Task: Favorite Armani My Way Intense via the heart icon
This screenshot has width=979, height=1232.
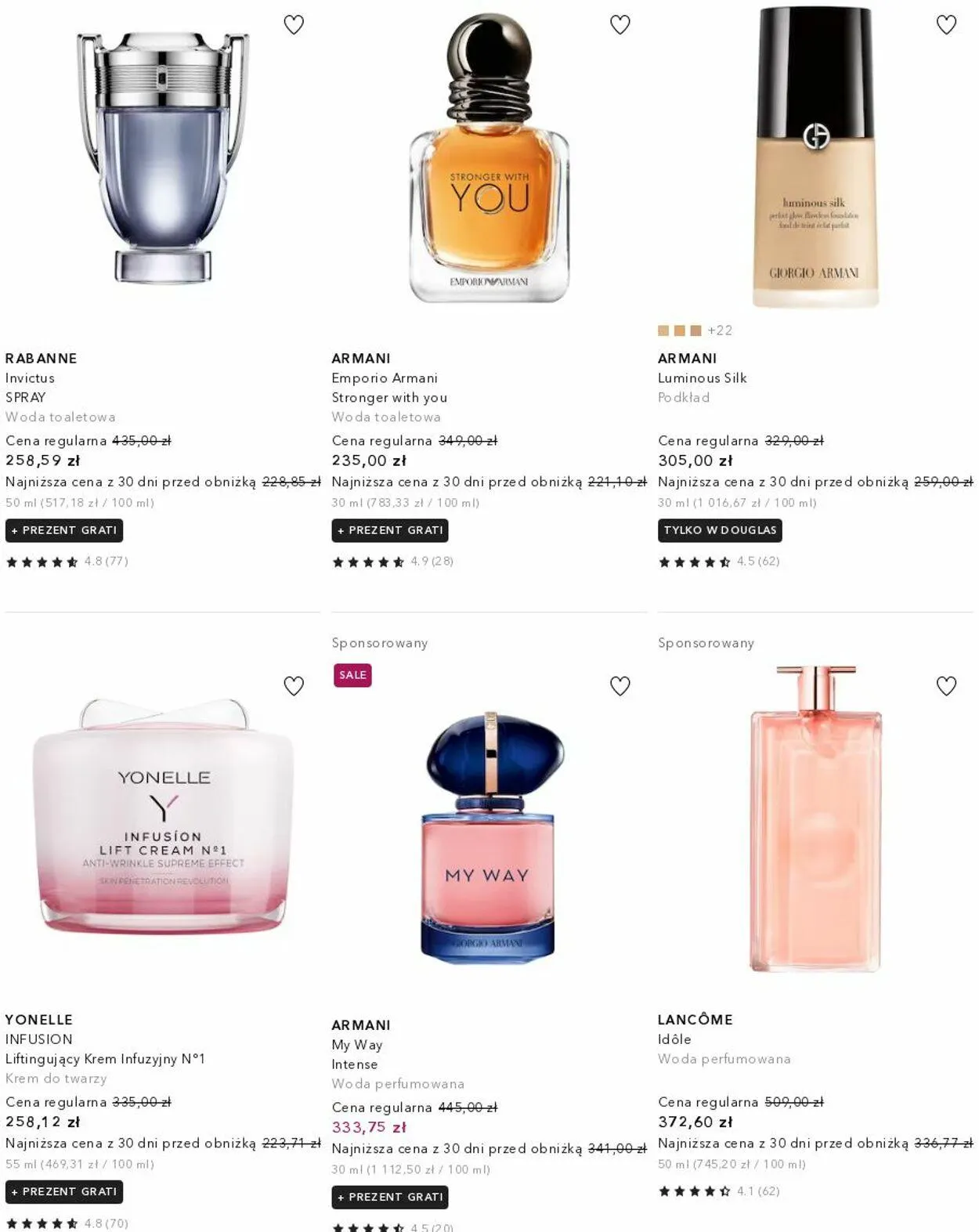Action: pos(620,686)
